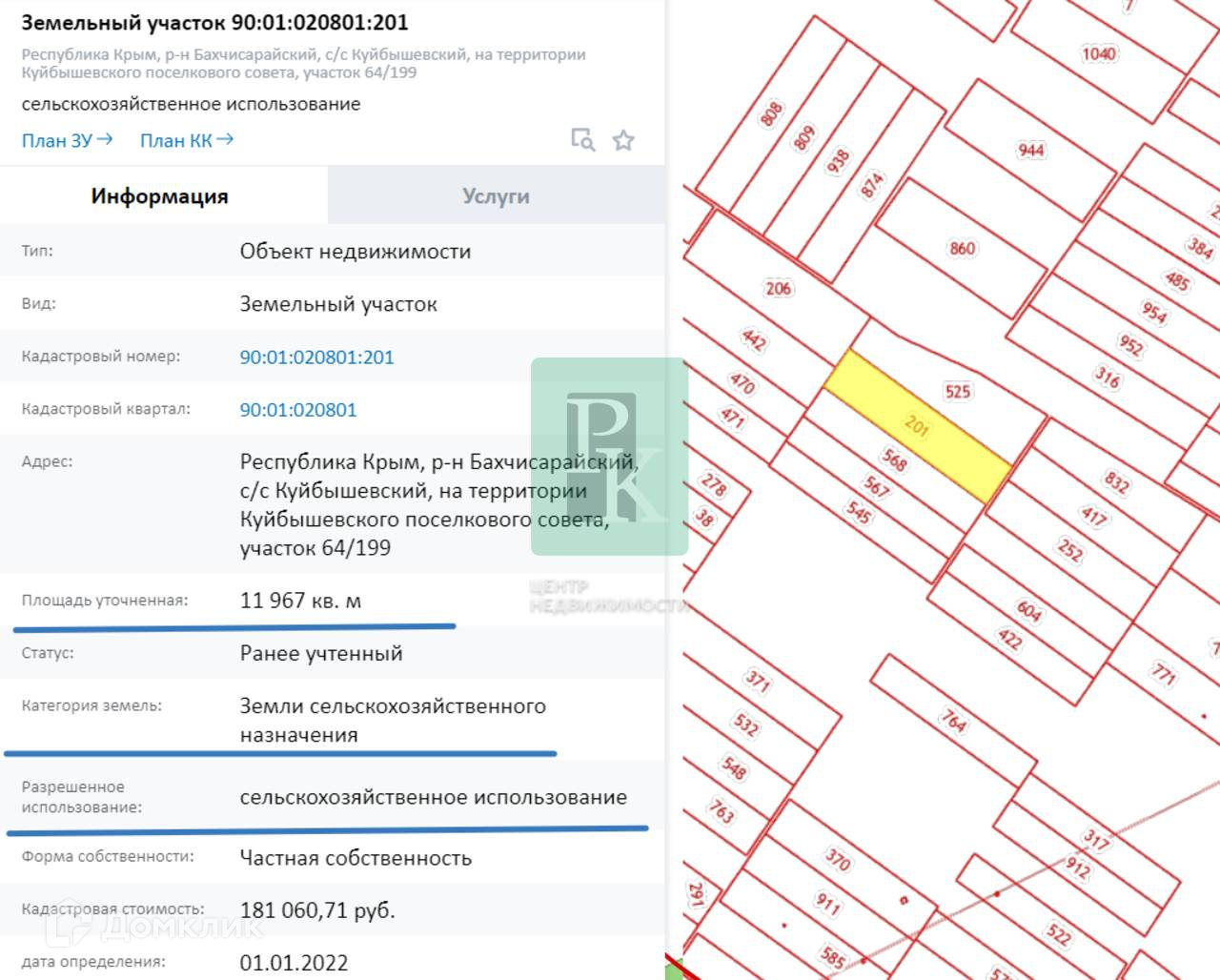
Task: Click the search-on-map magnifier icon
Action: (582, 140)
